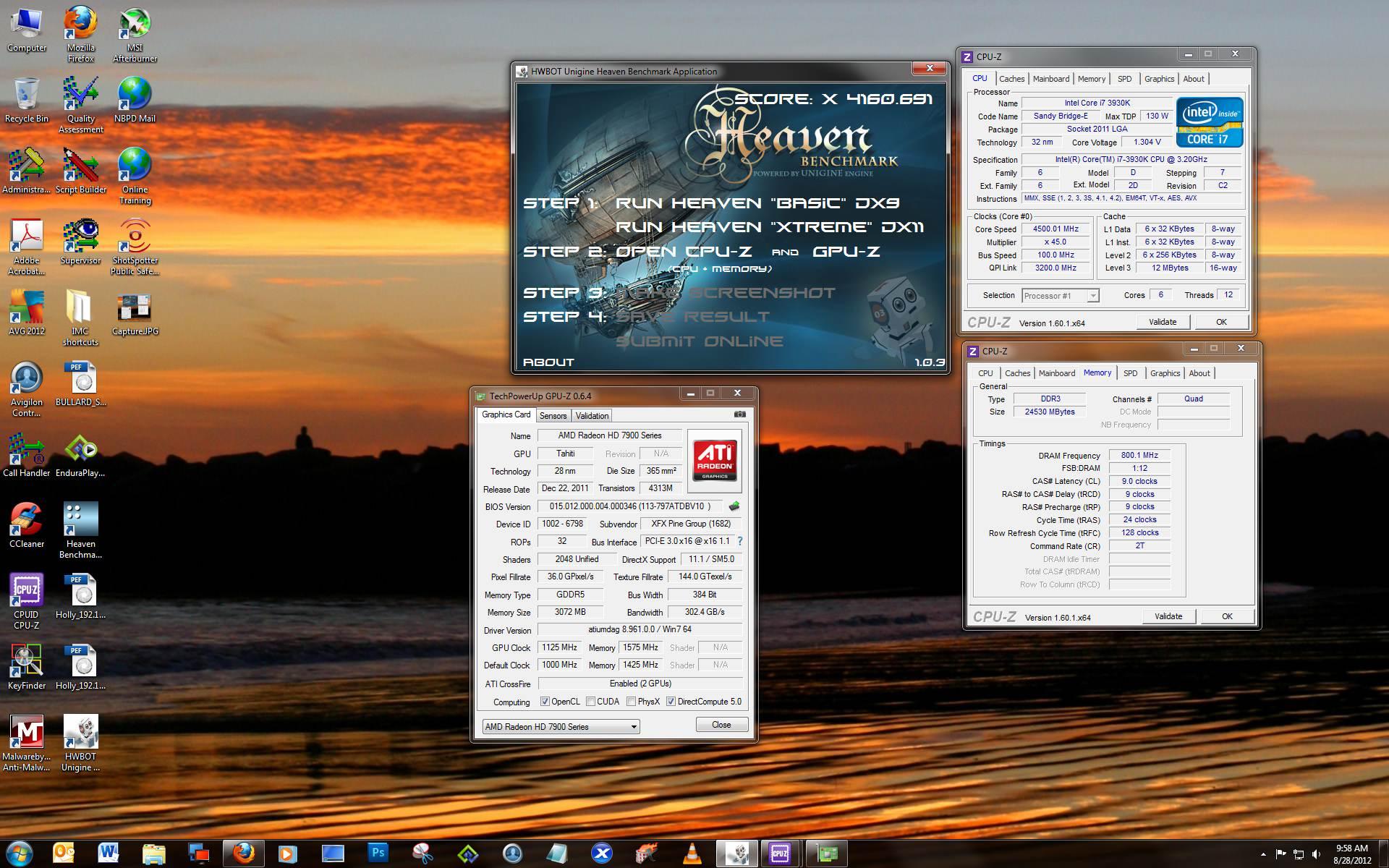1389x868 pixels.
Task: Open the Processor #1 selection dropdown
Action: [x=1060, y=295]
